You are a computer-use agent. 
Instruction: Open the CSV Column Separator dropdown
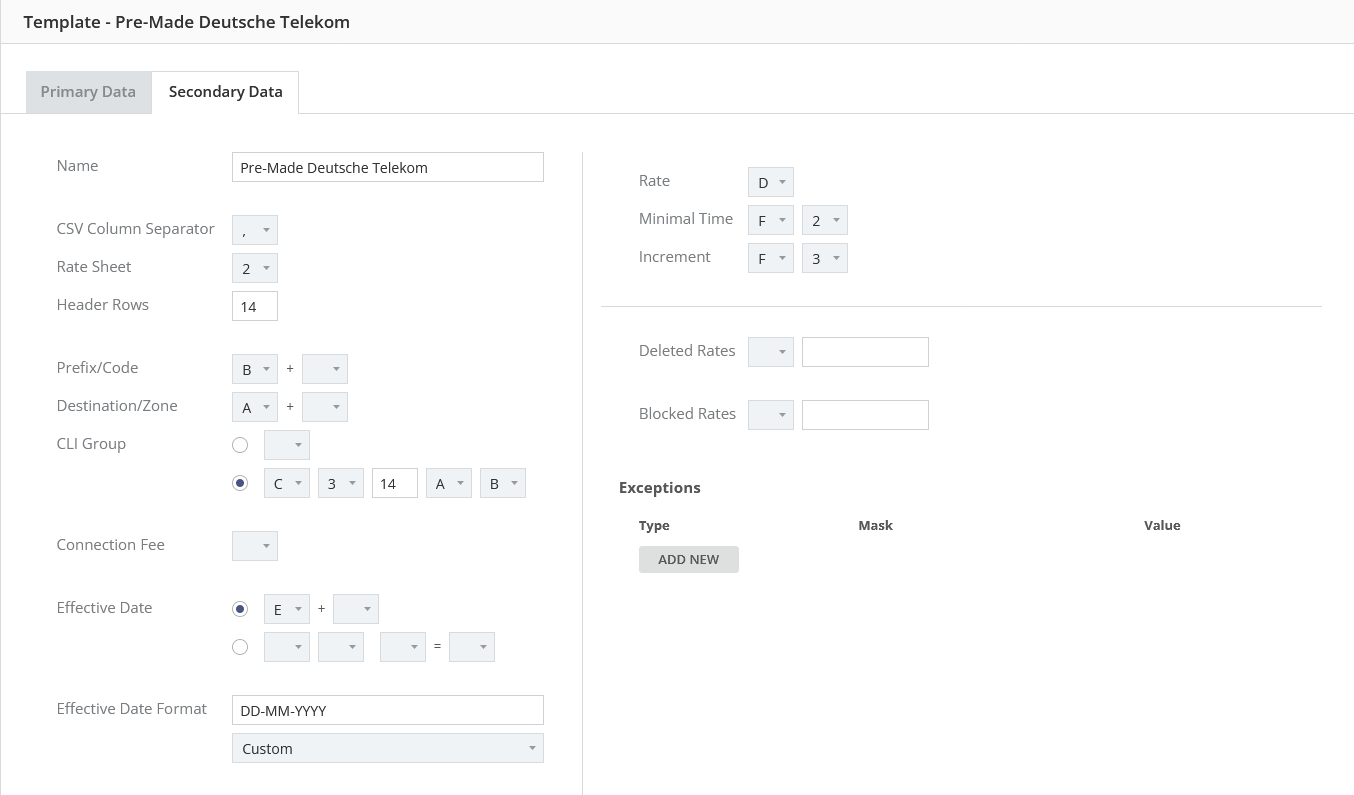pyautogui.click(x=254, y=230)
